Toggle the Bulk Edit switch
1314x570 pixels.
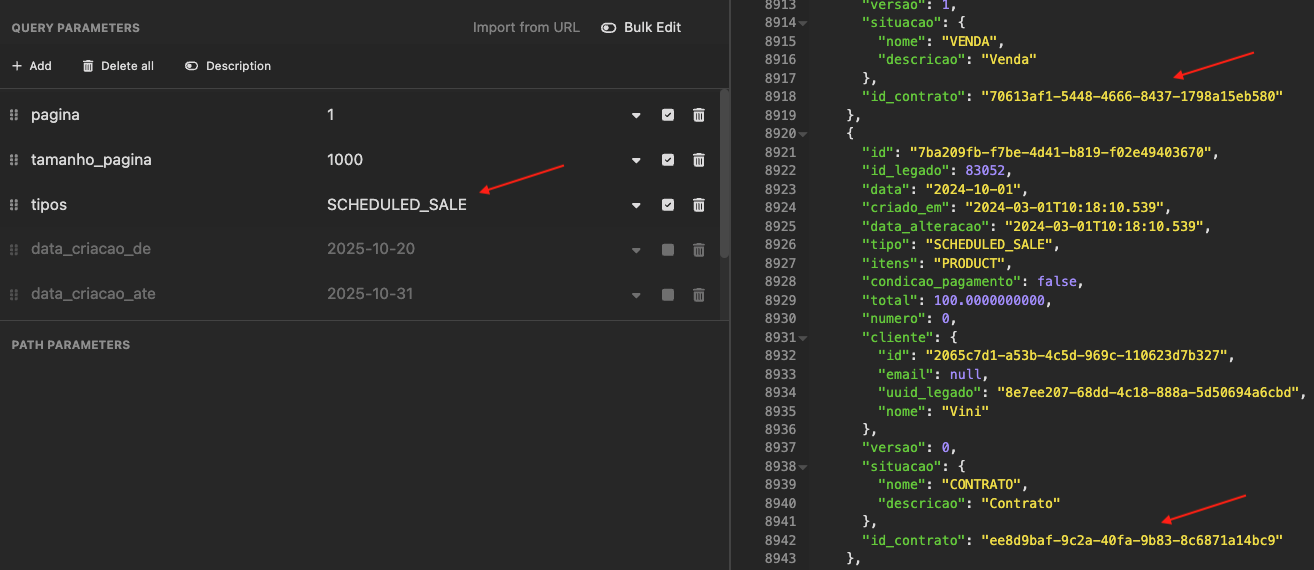[608, 28]
